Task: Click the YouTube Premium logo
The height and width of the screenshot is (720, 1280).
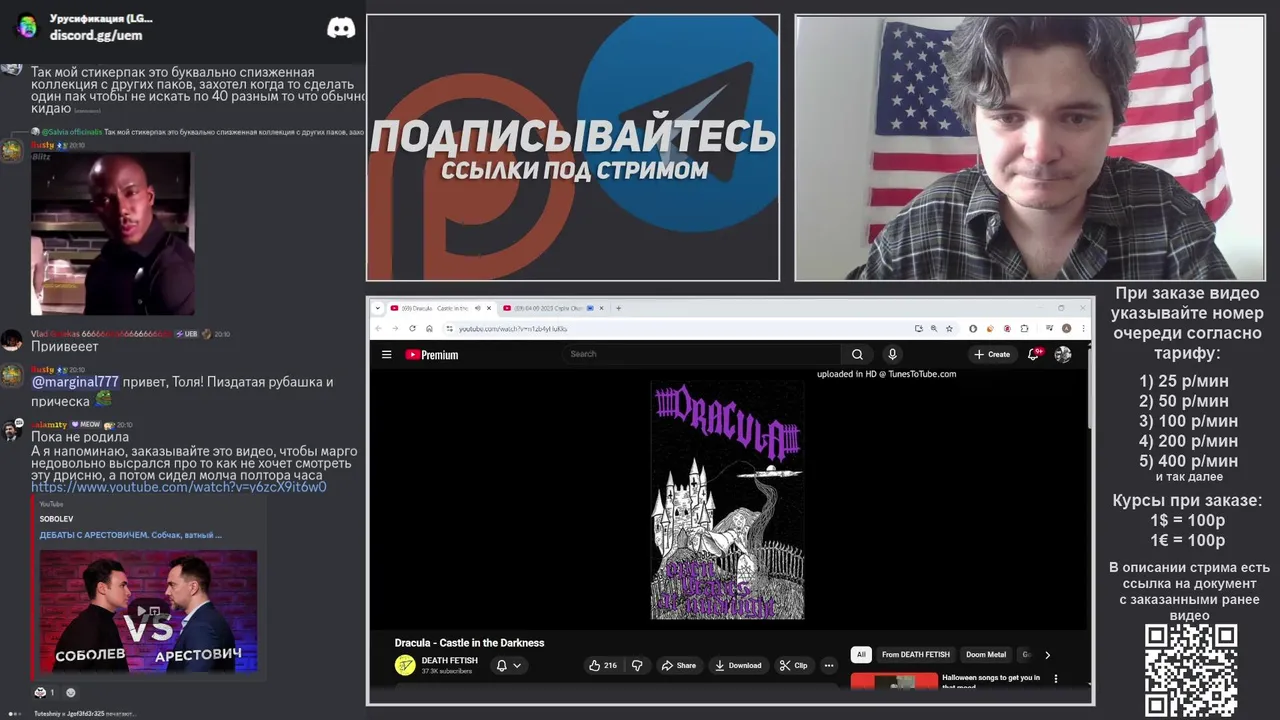Action: pos(431,354)
